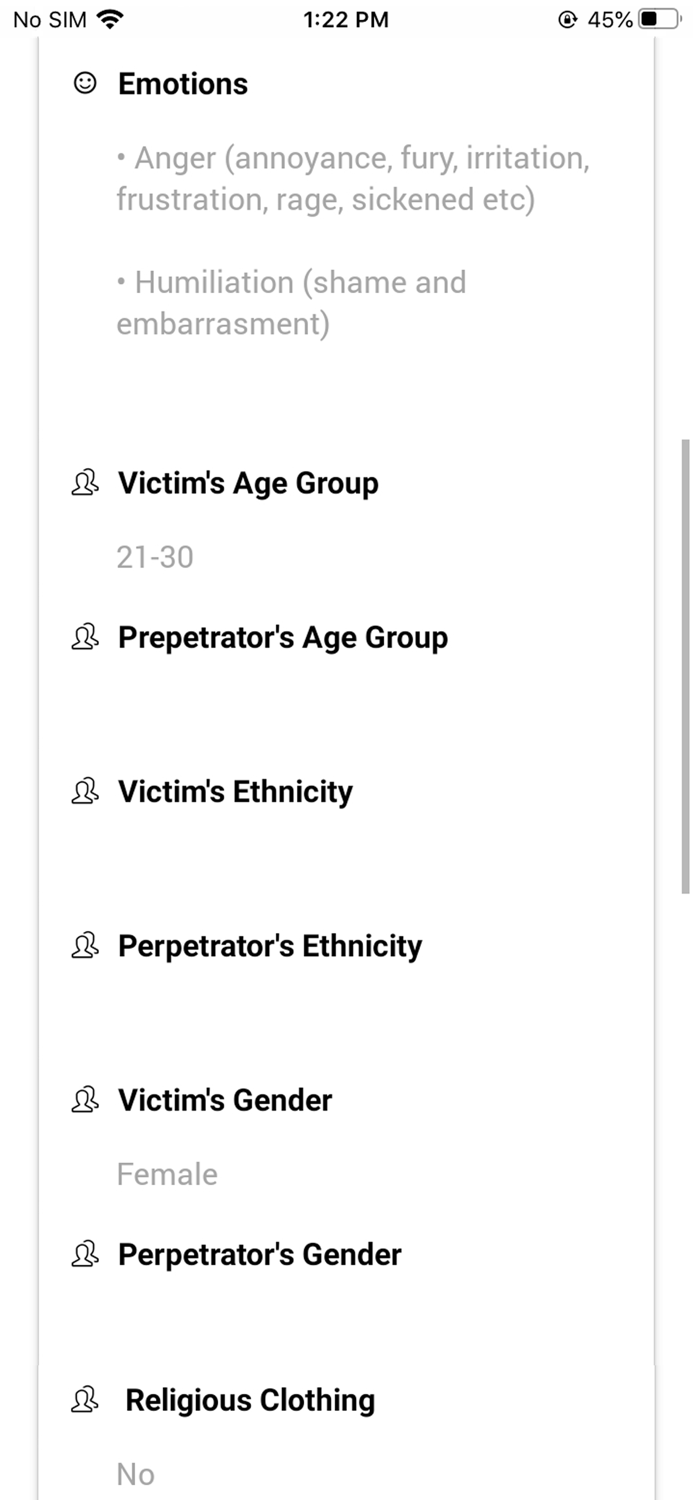Screen dimensions: 693x1500
Task: Select the Female gender value
Action: 166,1174
